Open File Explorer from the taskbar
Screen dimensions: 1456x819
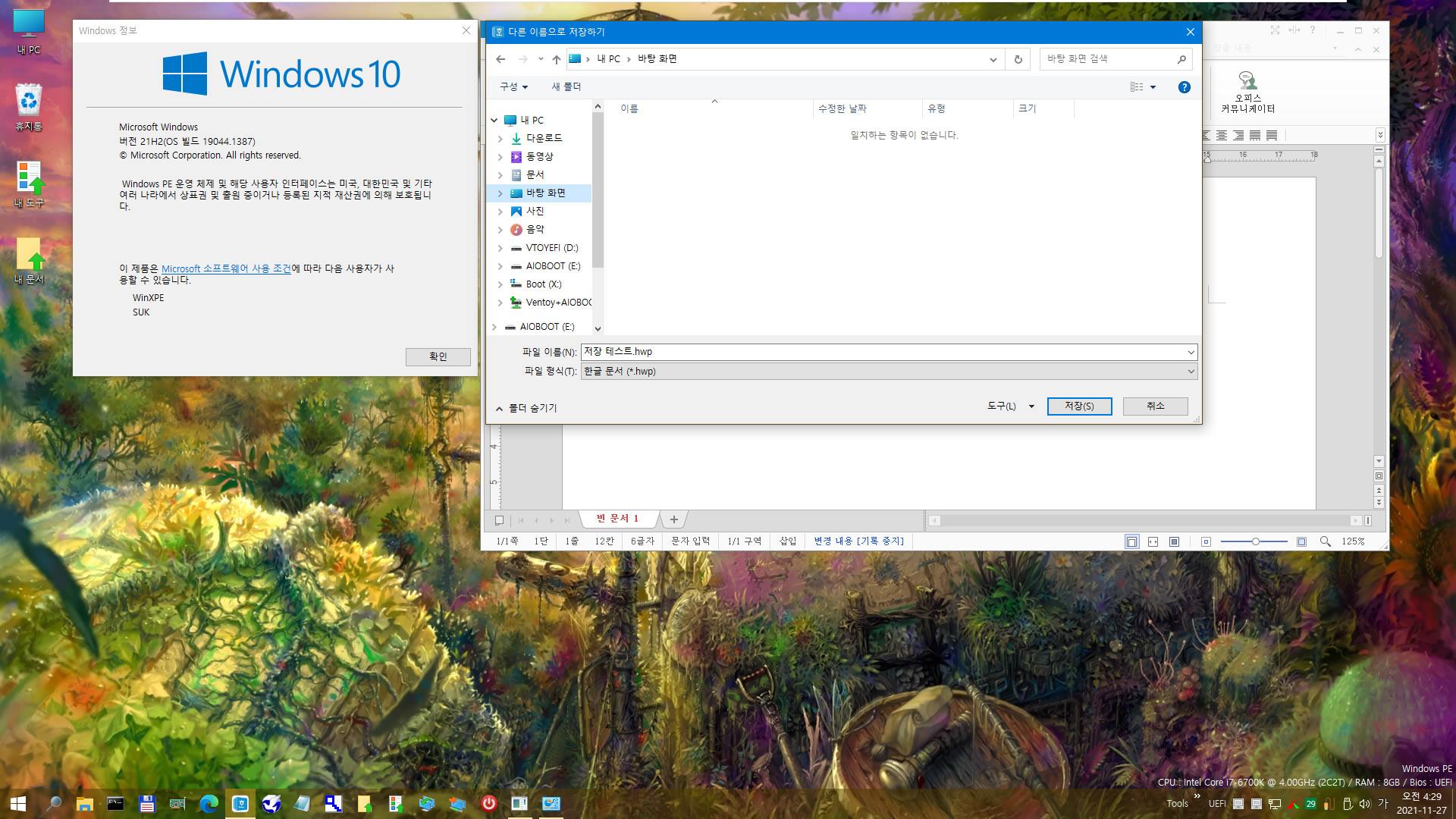pos(84,804)
